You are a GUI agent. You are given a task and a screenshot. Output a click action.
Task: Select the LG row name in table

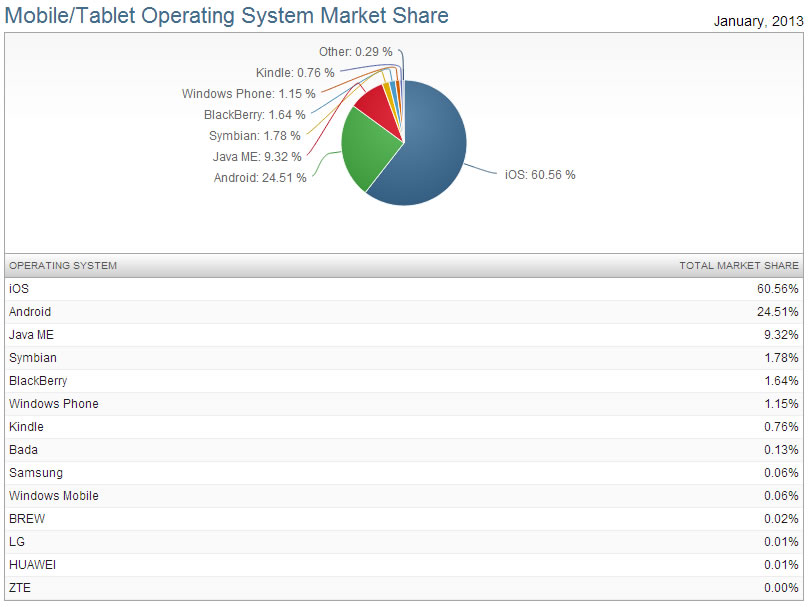(x=17, y=542)
